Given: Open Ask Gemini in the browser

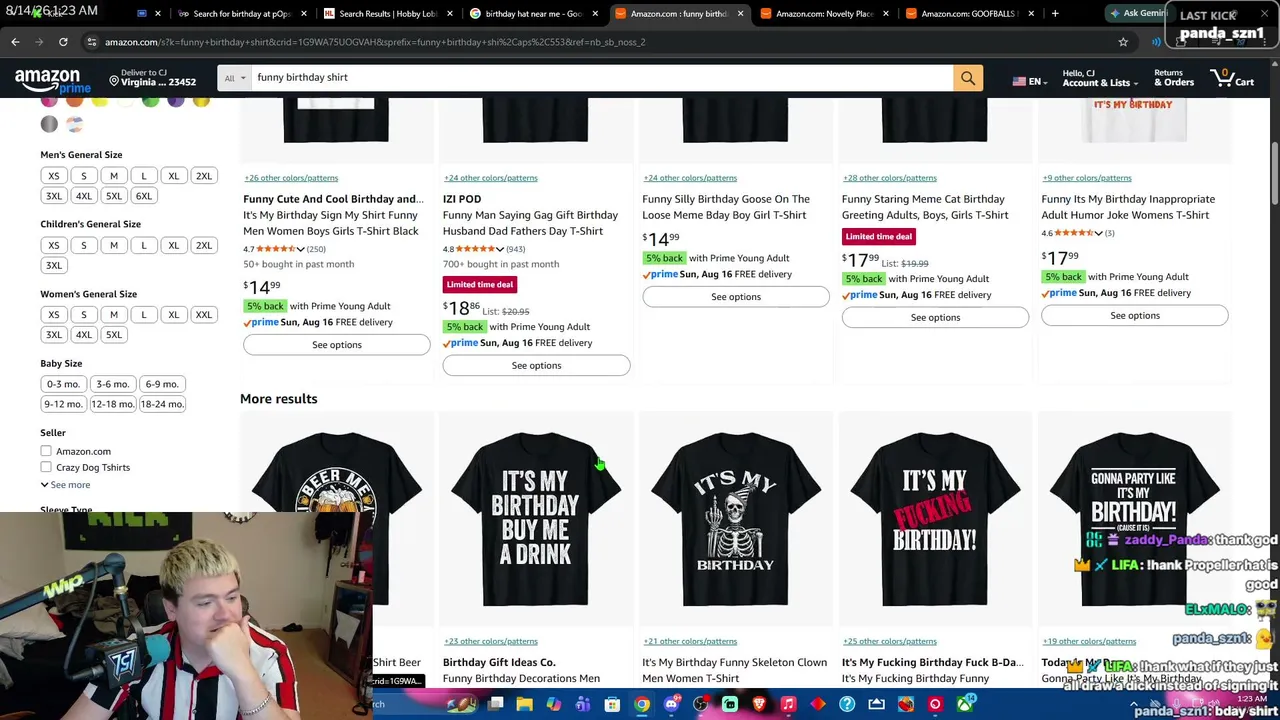Looking at the screenshot, I should click(1139, 14).
